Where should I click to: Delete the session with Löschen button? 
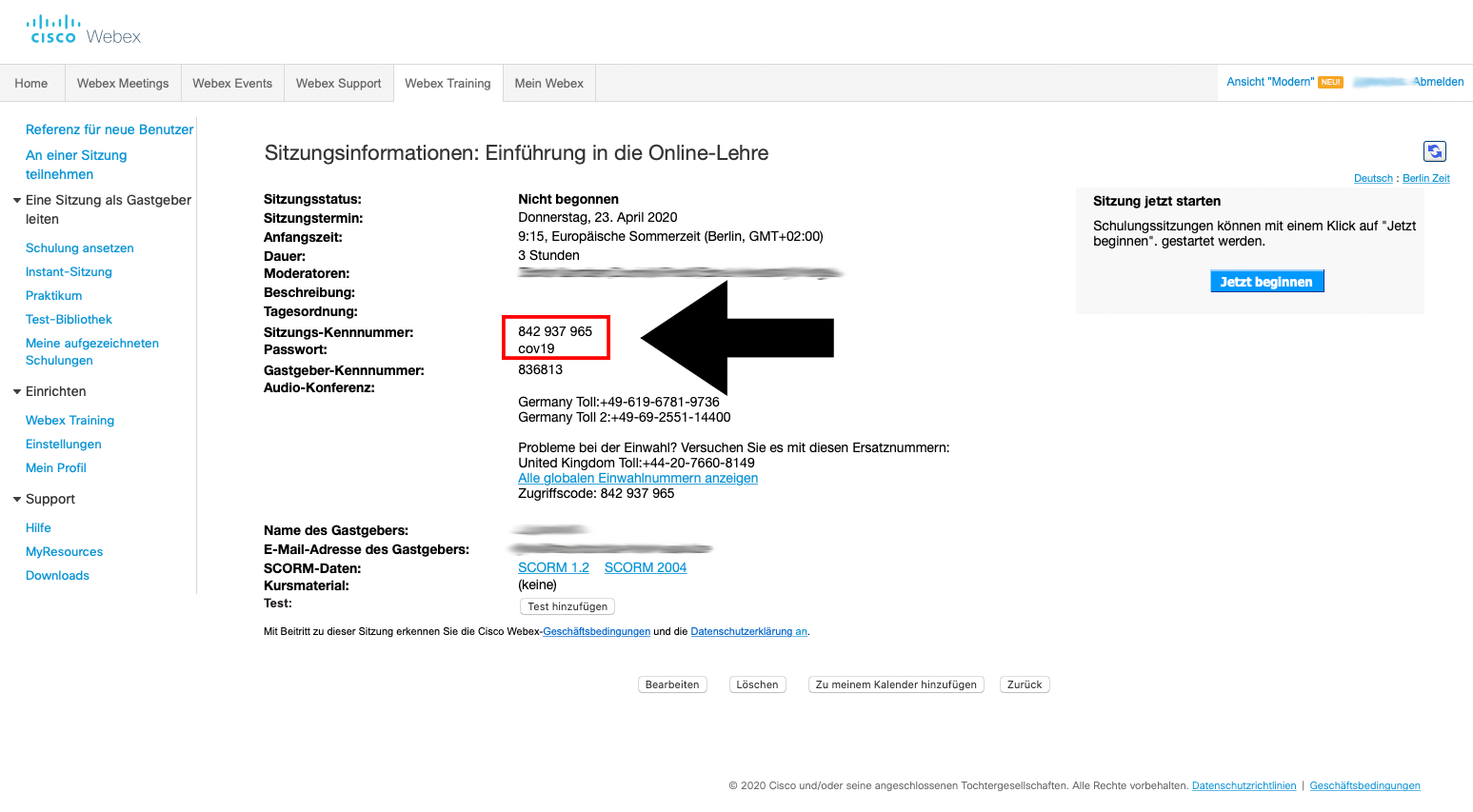(x=757, y=684)
